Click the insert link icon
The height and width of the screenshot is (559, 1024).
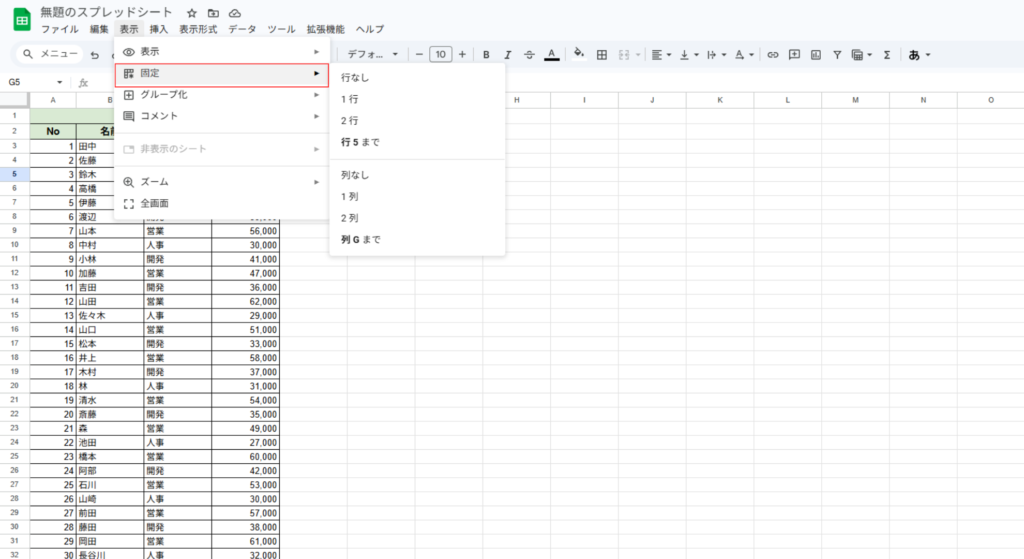pos(772,55)
